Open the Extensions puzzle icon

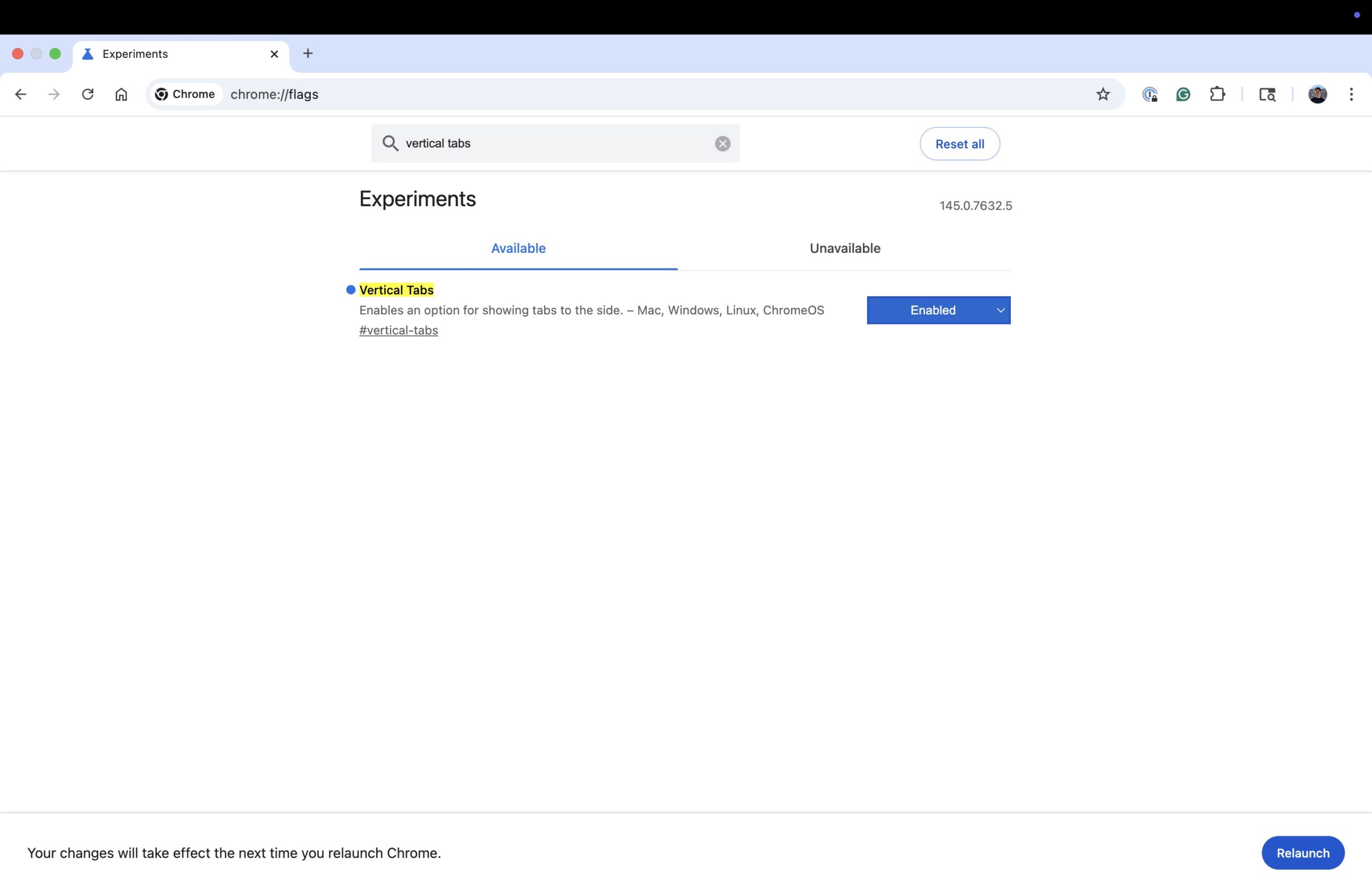[x=1217, y=94]
